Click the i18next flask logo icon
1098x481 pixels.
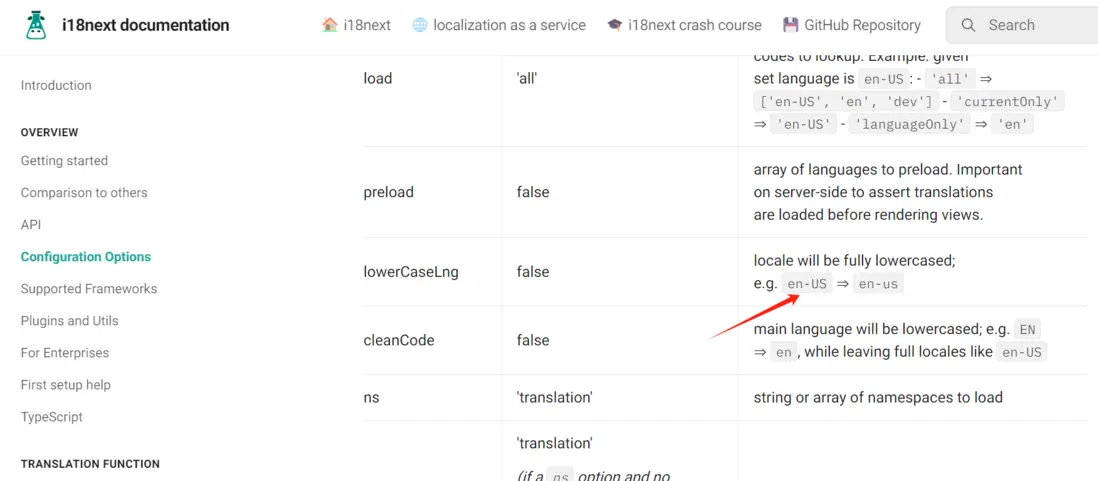pos(37,25)
